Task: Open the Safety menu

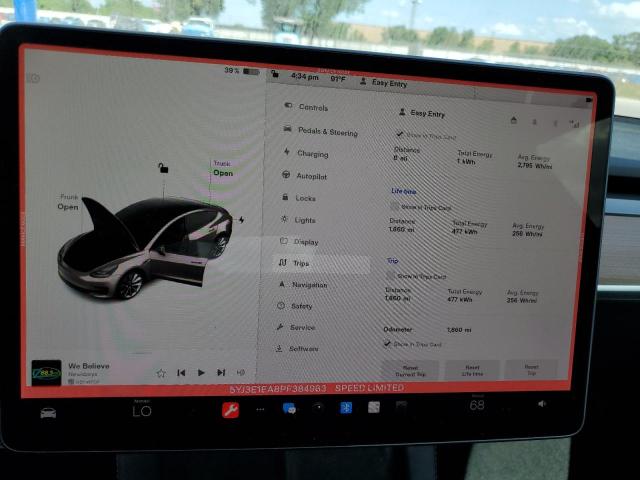Action: click(295, 306)
